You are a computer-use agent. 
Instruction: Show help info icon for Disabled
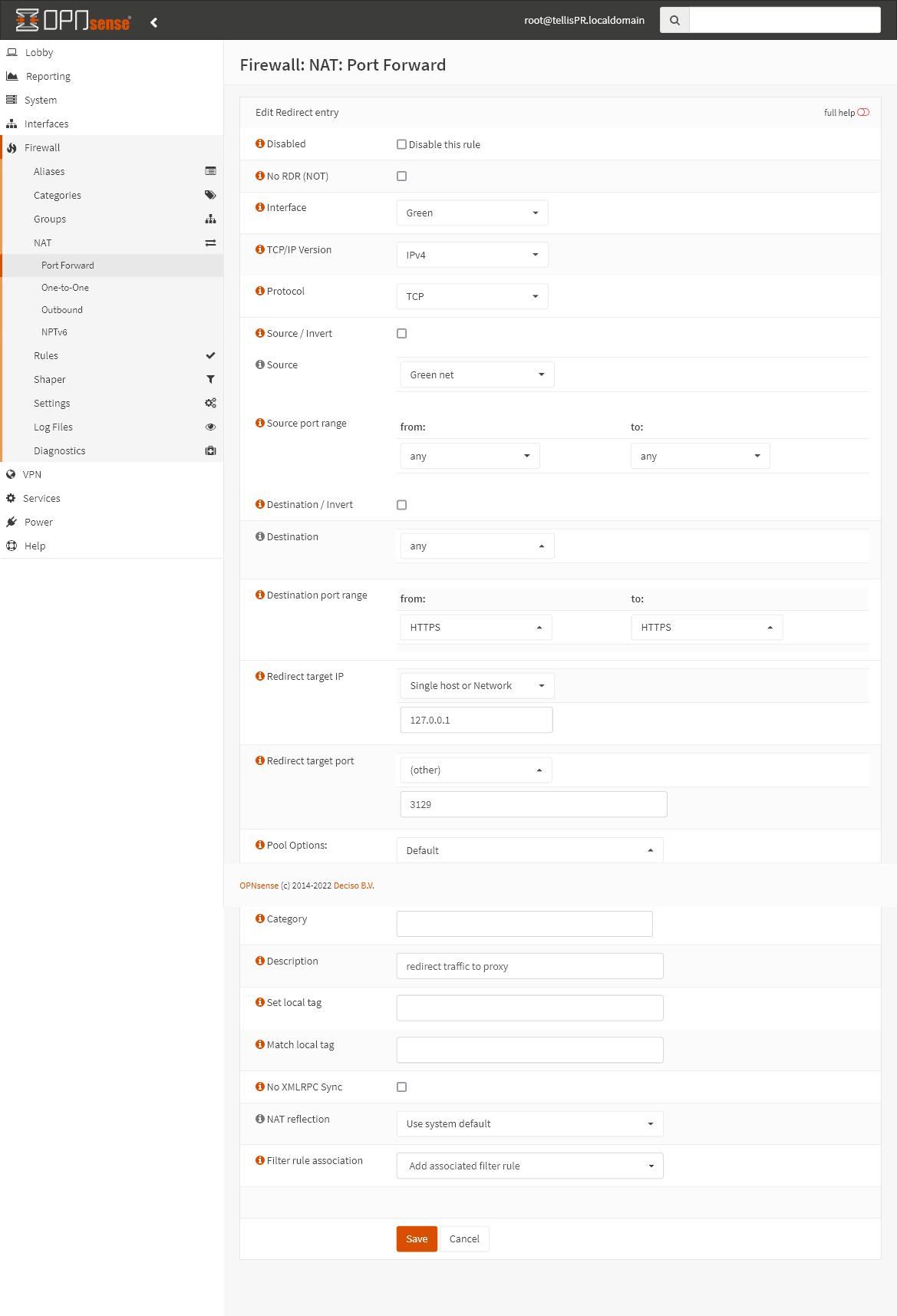260,143
